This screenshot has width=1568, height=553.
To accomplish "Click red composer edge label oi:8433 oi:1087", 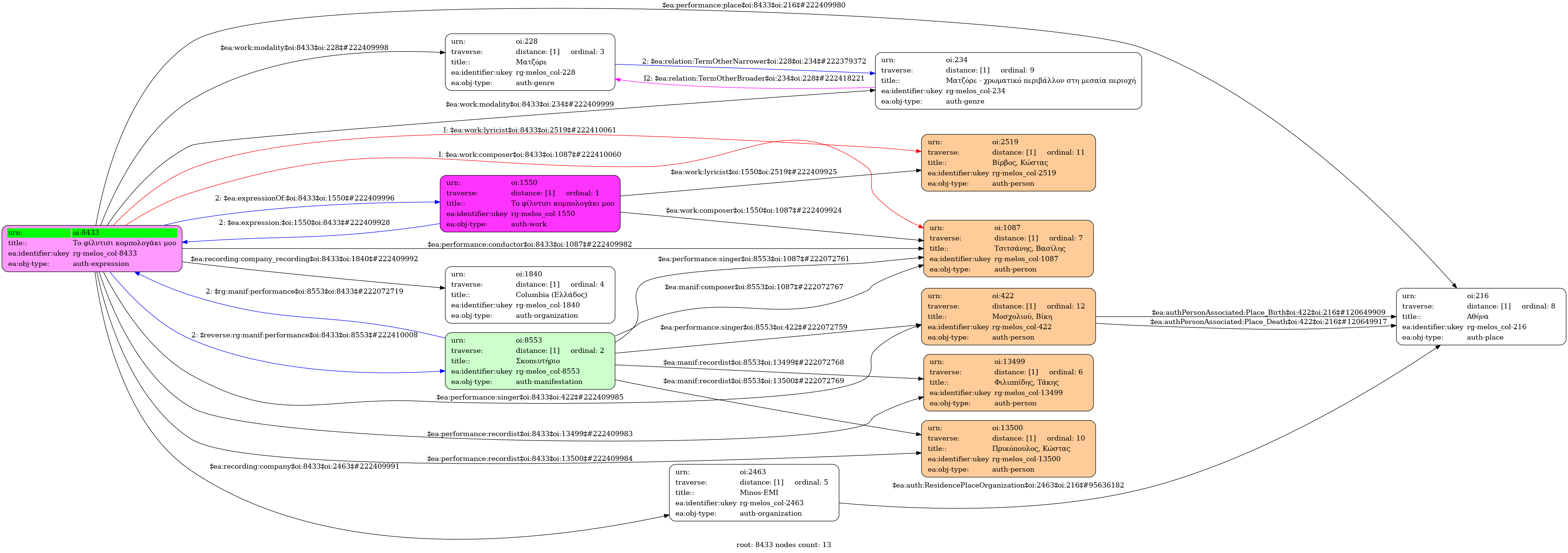I will click(530, 155).
